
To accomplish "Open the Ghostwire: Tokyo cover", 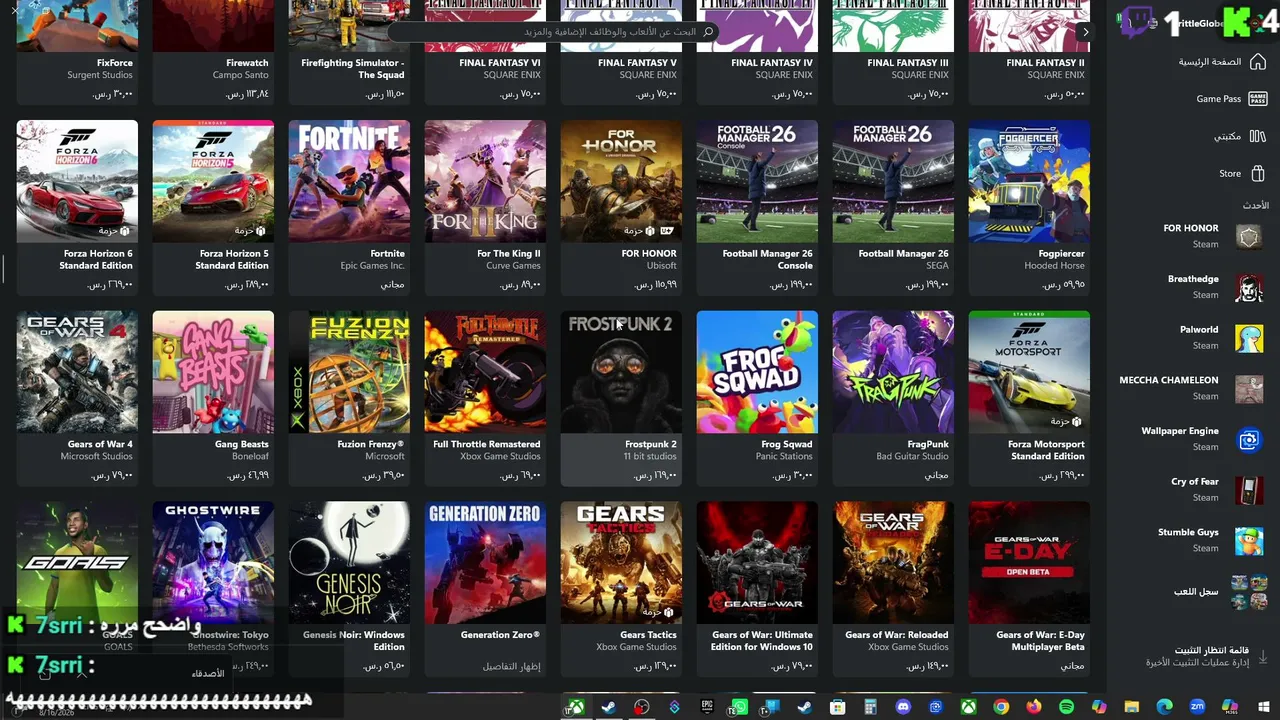I will coord(213,562).
